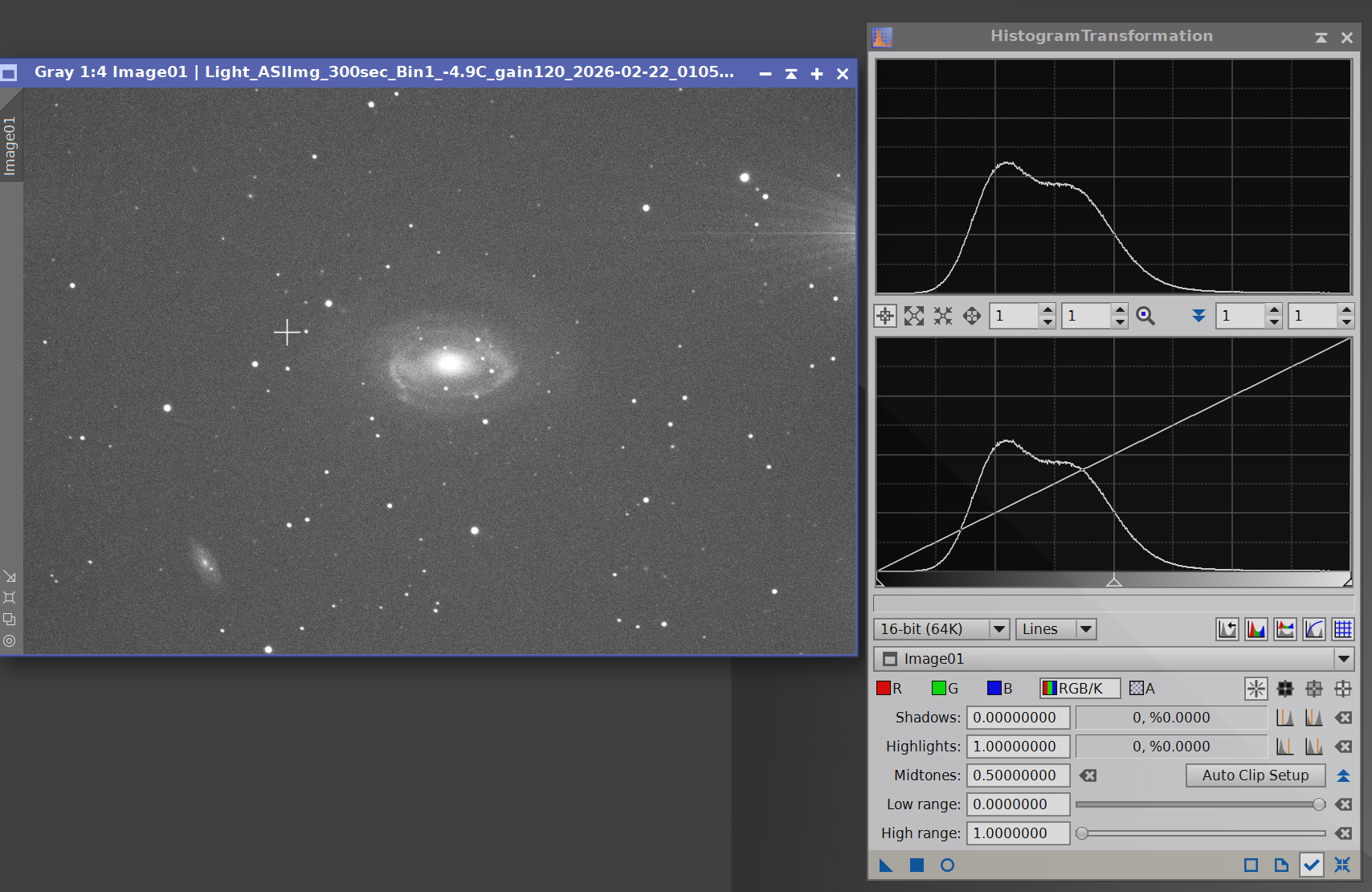1372x892 pixels.
Task: Select the RGB/K combined channel
Action: click(x=1080, y=689)
